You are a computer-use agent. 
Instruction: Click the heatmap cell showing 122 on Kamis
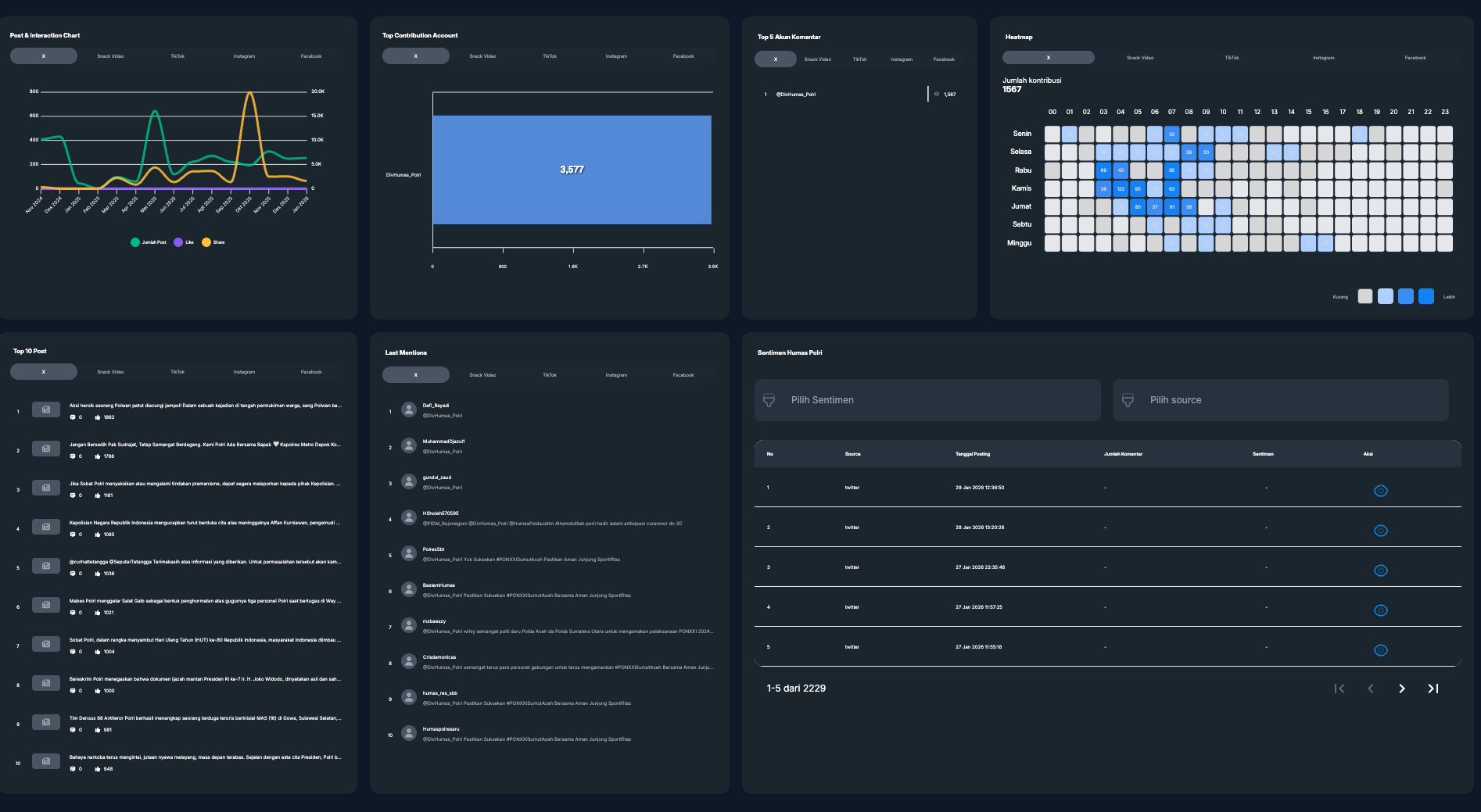point(1121,188)
